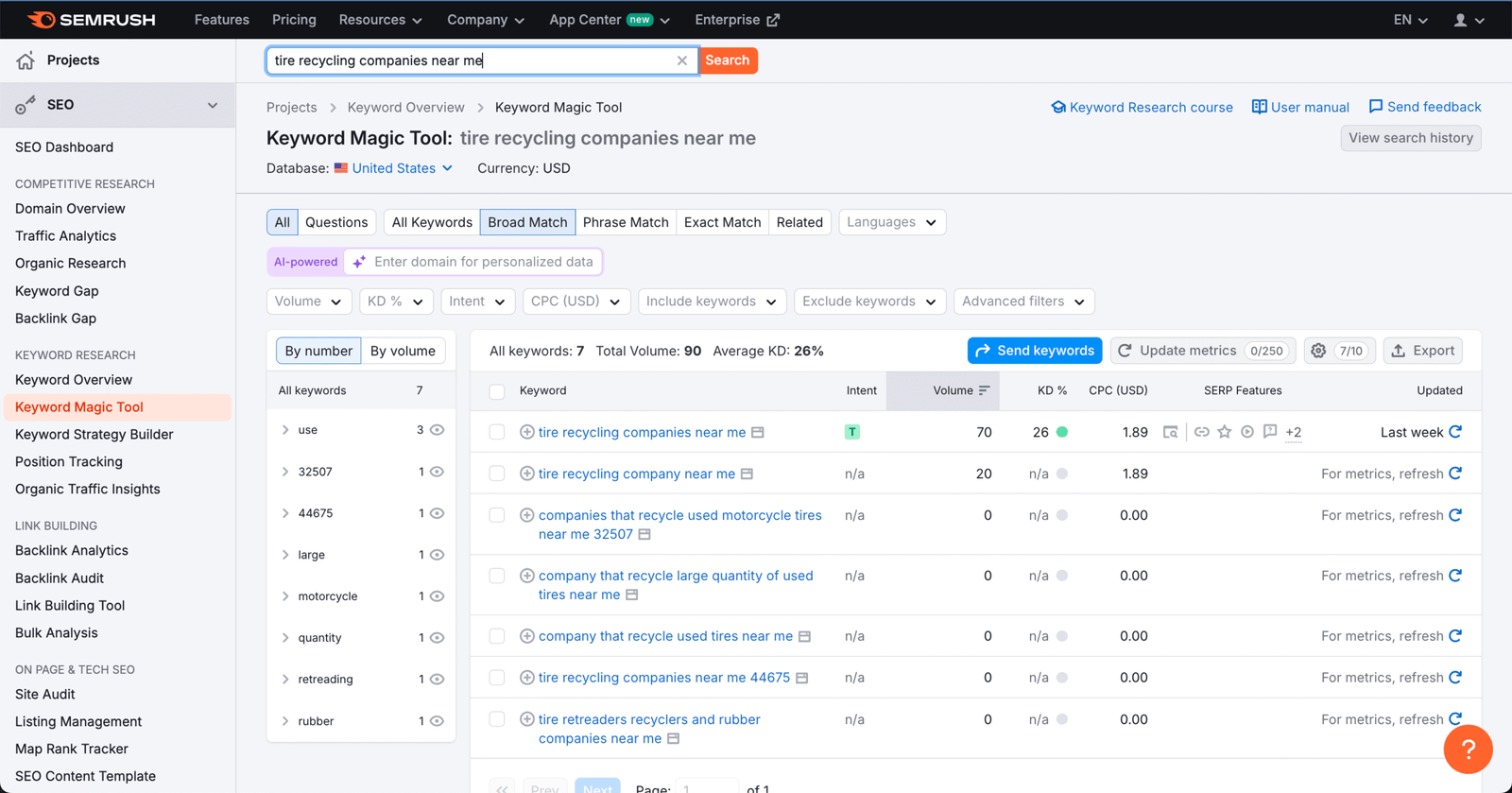Select the Exact Match tab
This screenshot has width=1512, height=793.
(x=722, y=222)
